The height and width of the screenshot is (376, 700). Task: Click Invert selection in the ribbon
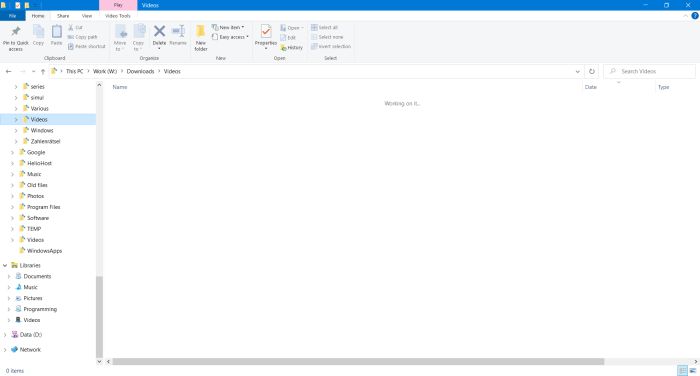[x=331, y=46]
